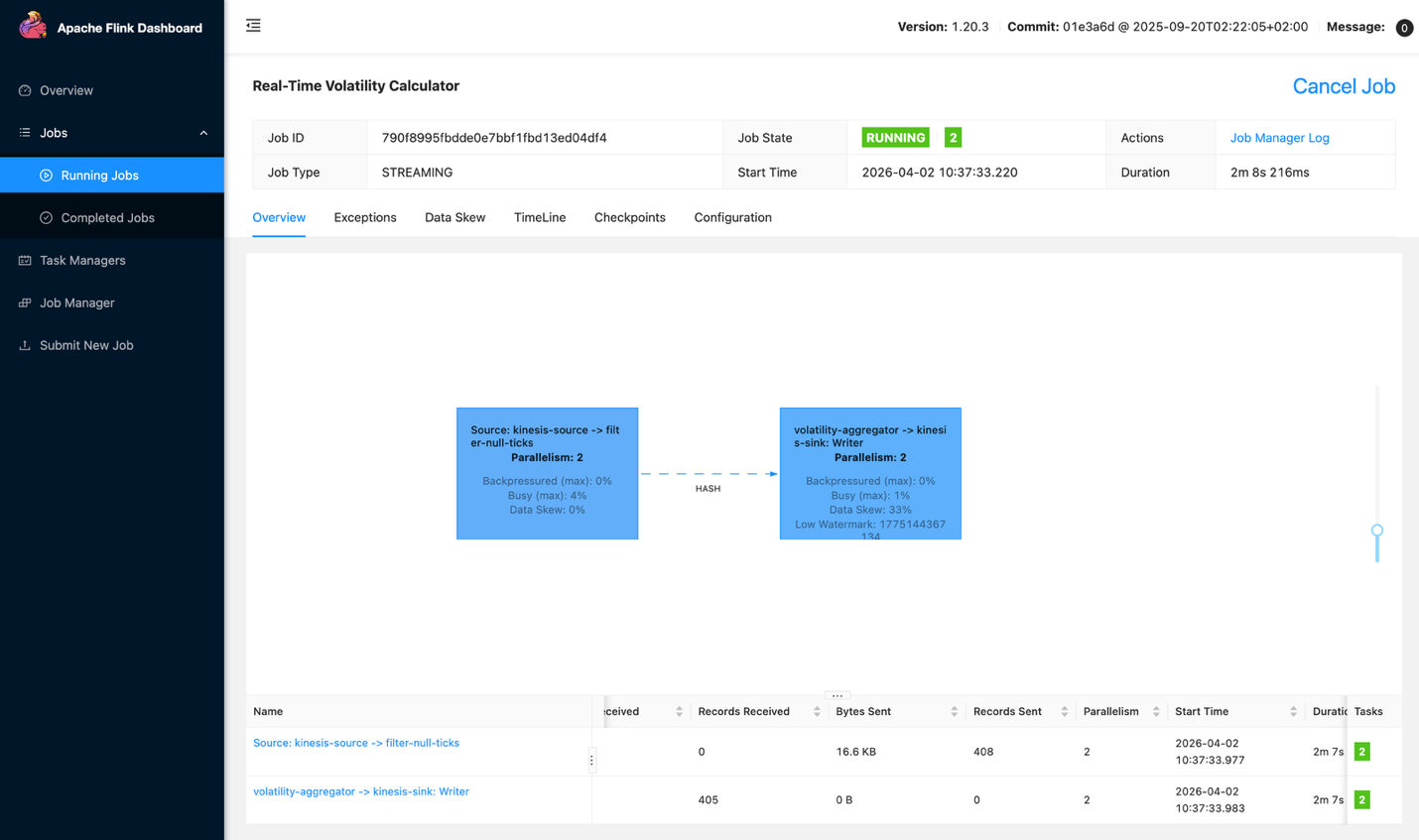
Task: Click the ellipsis handle above the table
Action: pos(838,695)
